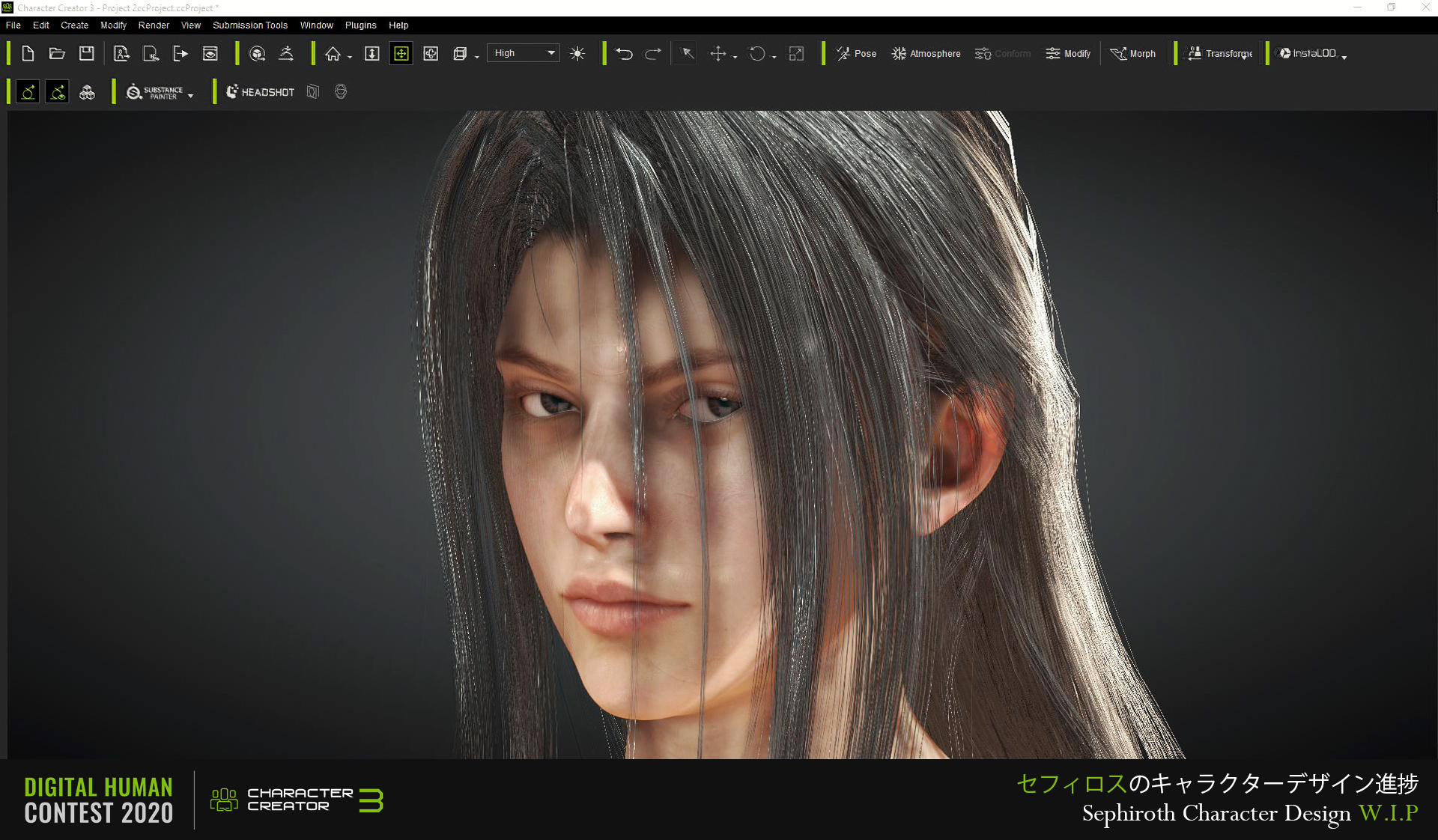
Task: Open the Window menu
Action: coord(317,25)
